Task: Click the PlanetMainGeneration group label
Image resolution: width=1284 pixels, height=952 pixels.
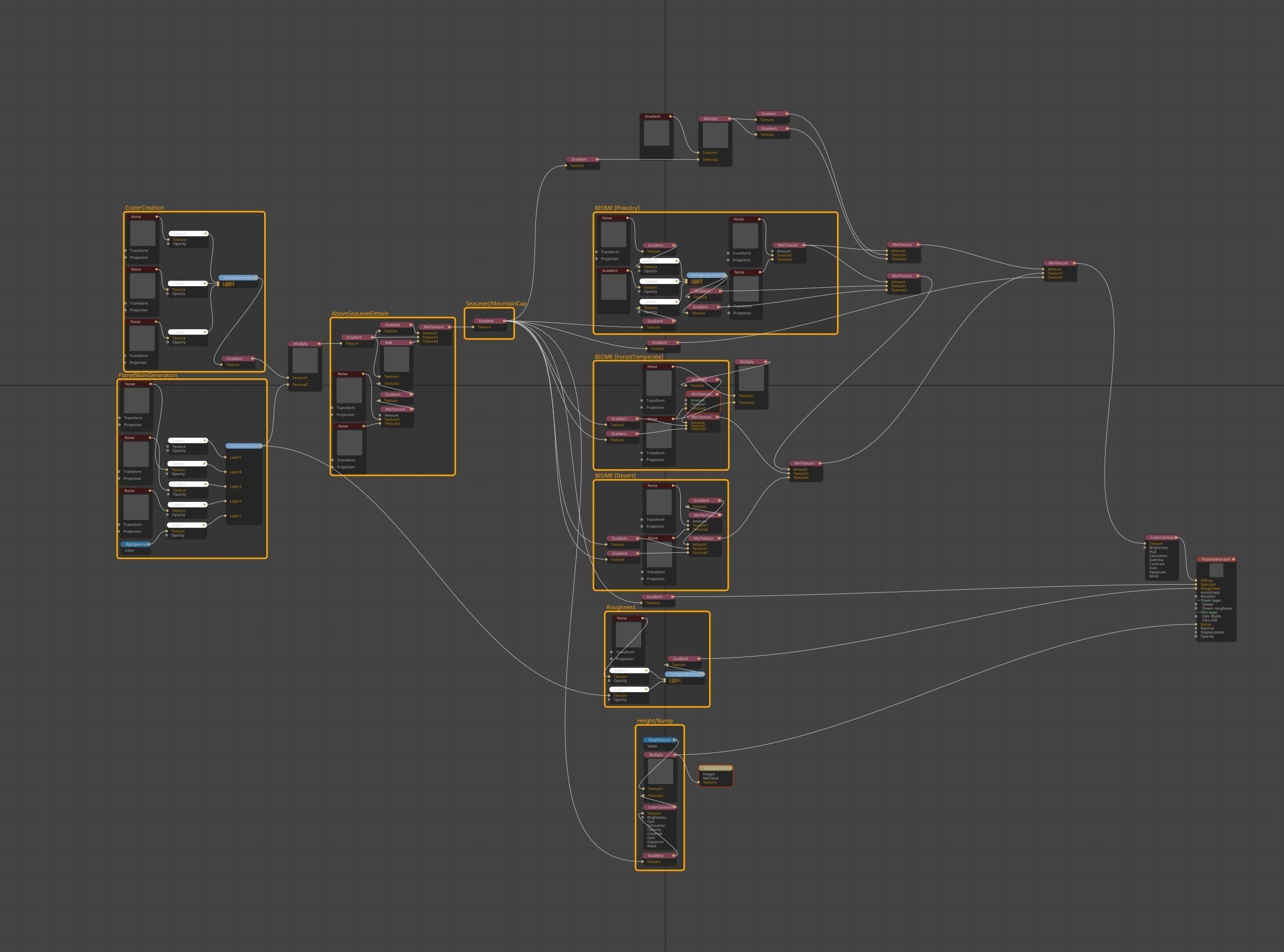Action: coord(147,375)
